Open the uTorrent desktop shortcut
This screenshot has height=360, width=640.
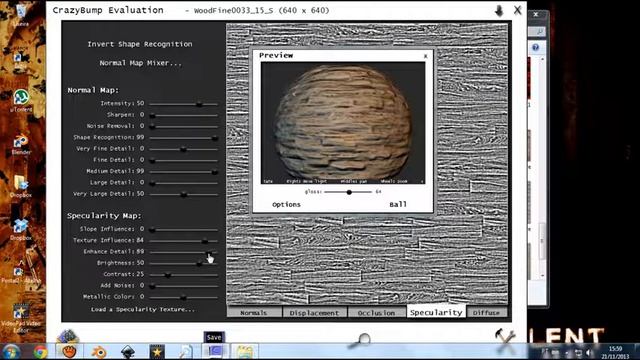[21, 100]
